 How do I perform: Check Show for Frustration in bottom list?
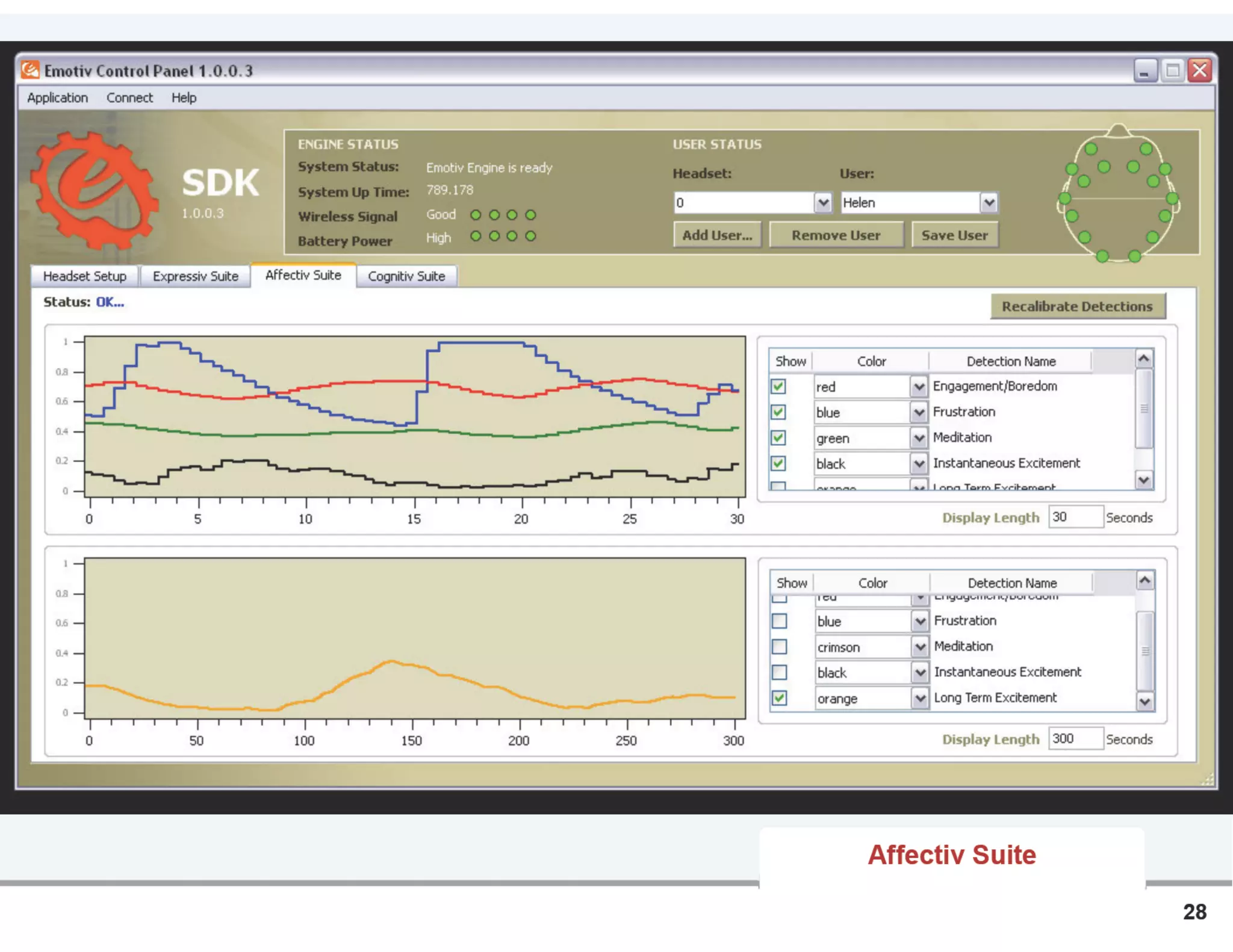click(780, 621)
